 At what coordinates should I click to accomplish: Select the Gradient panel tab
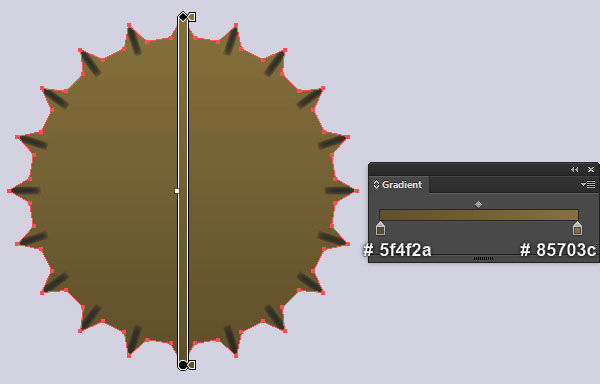(399, 185)
